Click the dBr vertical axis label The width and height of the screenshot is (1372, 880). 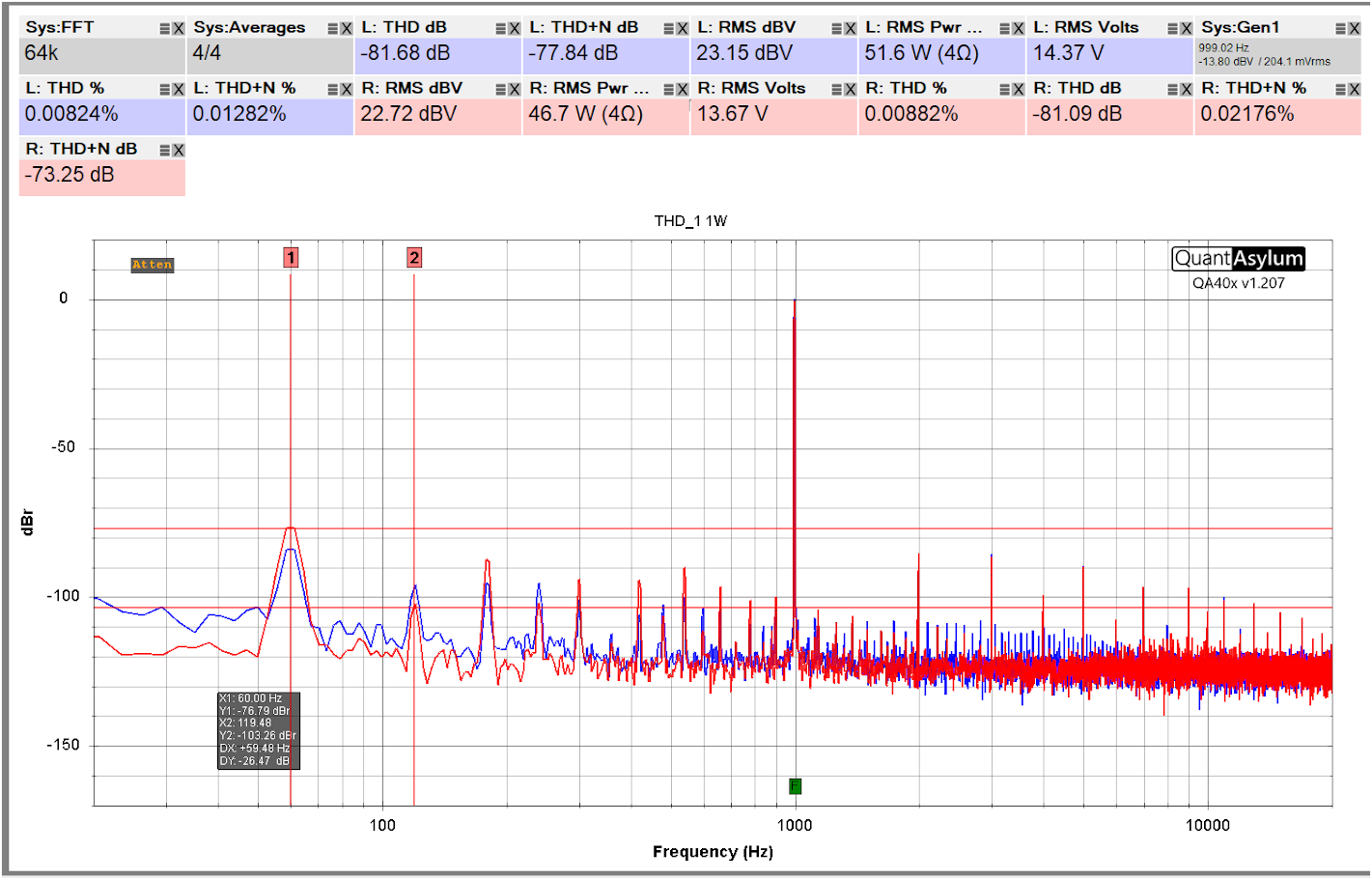coord(27,522)
